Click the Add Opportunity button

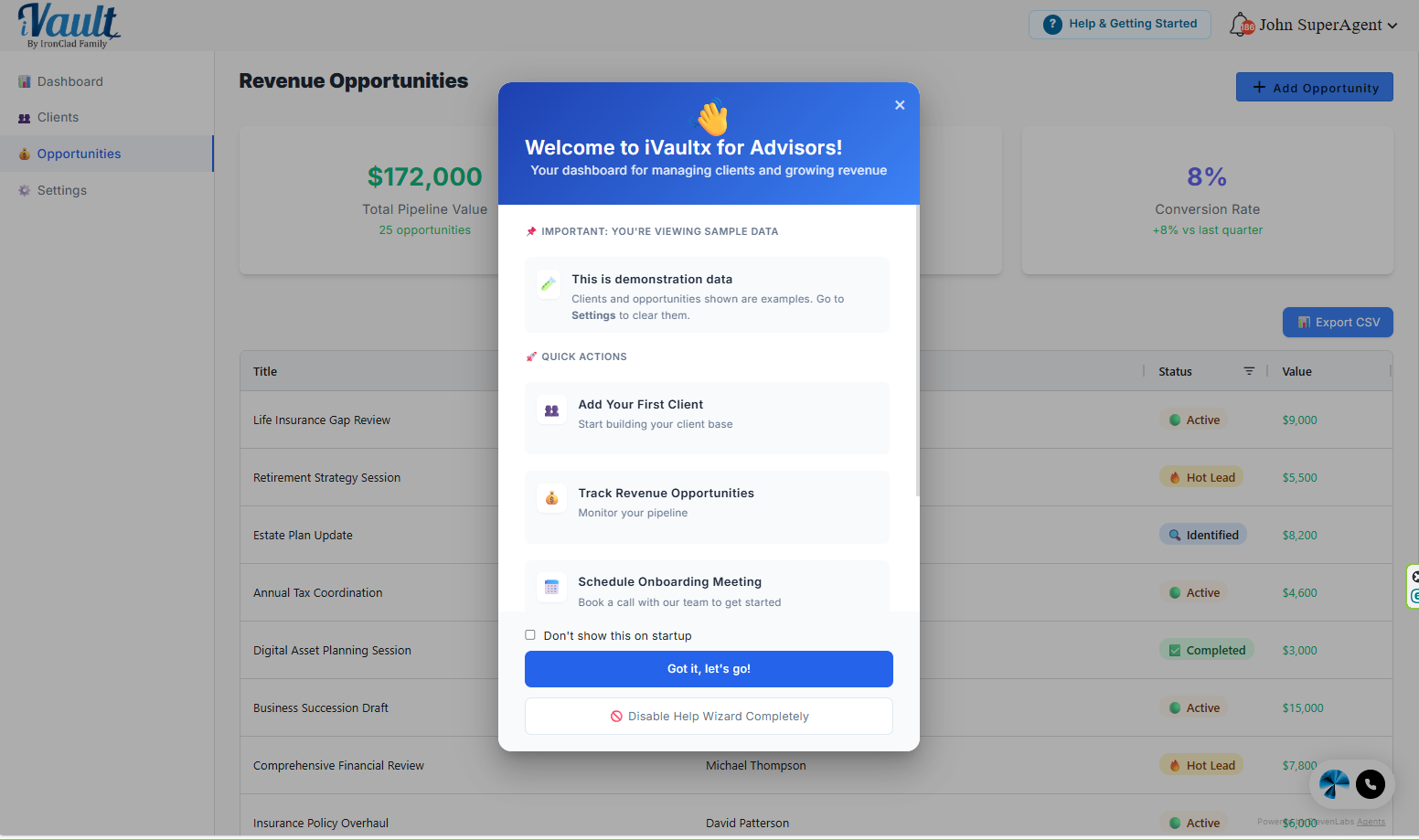1315,87
